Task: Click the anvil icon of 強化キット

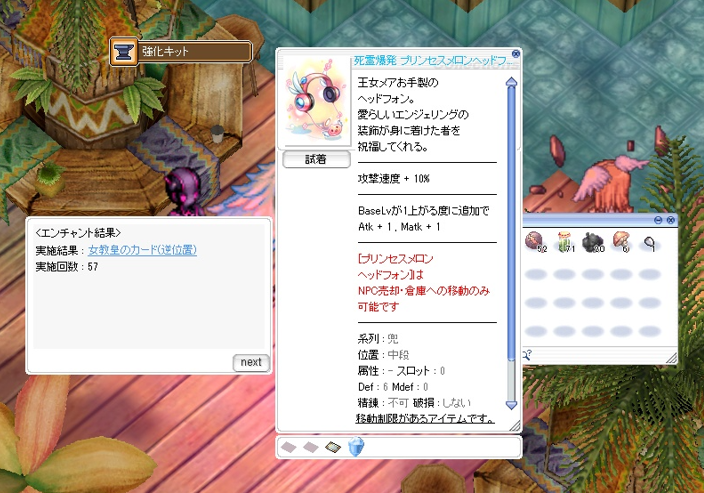Action: [123, 52]
